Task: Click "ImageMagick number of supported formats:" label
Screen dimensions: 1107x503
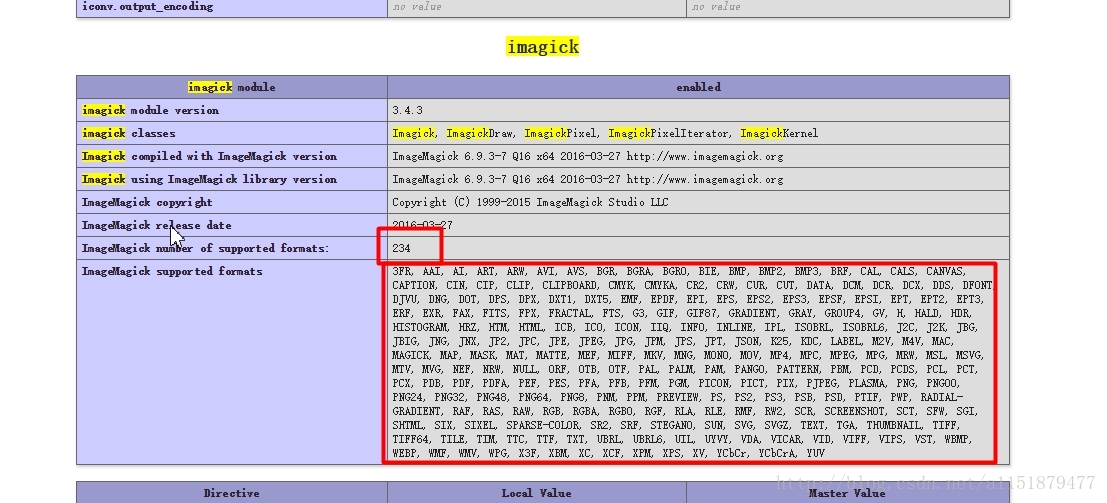Action: pyautogui.click(x=205, y=249)
